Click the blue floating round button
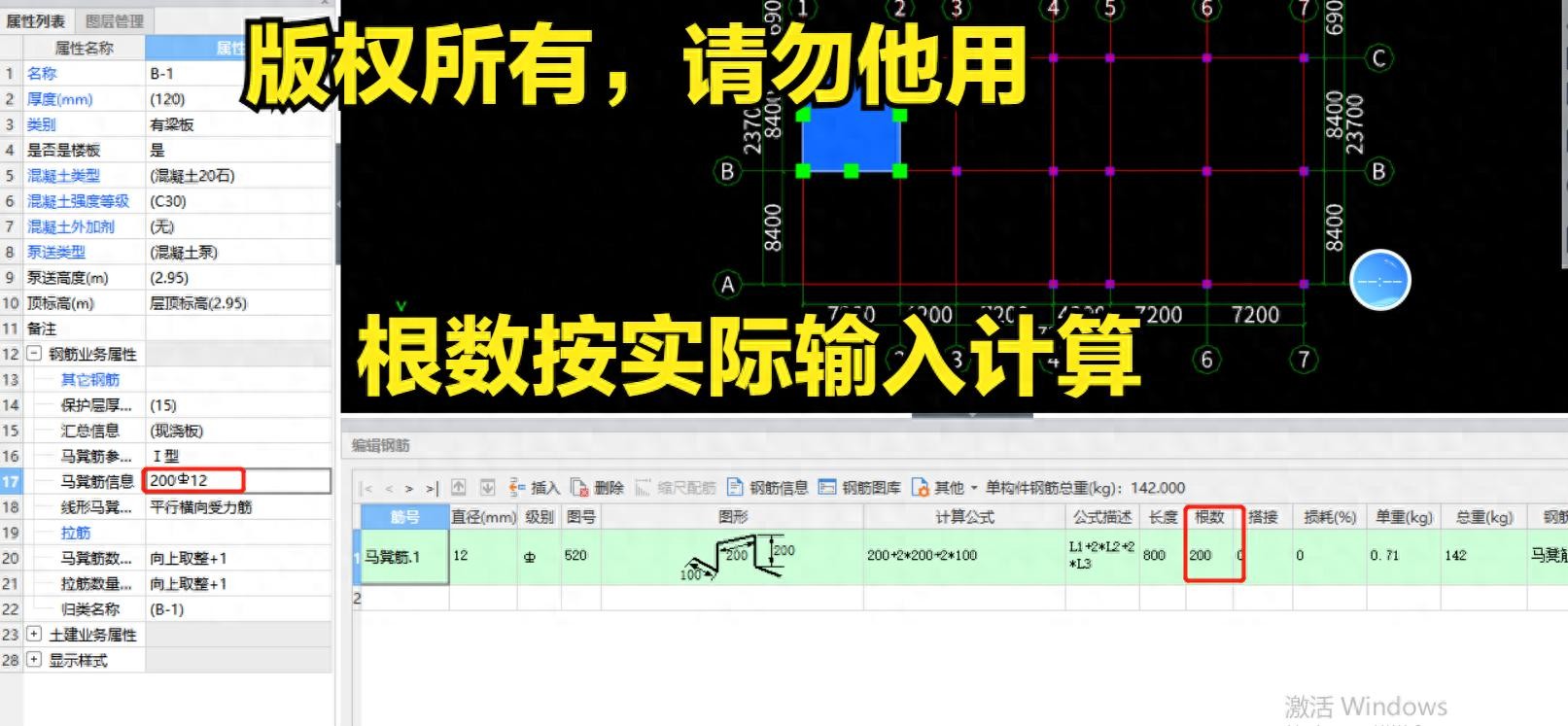This screenshot has height=726, width=1568. tap(1379, 281)
